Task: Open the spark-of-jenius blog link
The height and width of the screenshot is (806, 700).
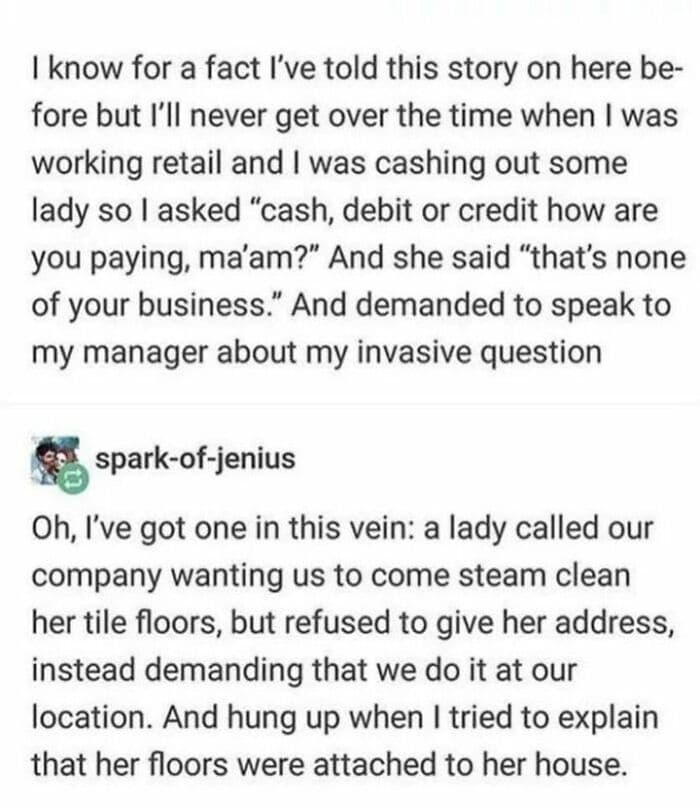Action: tap(195, 459)
